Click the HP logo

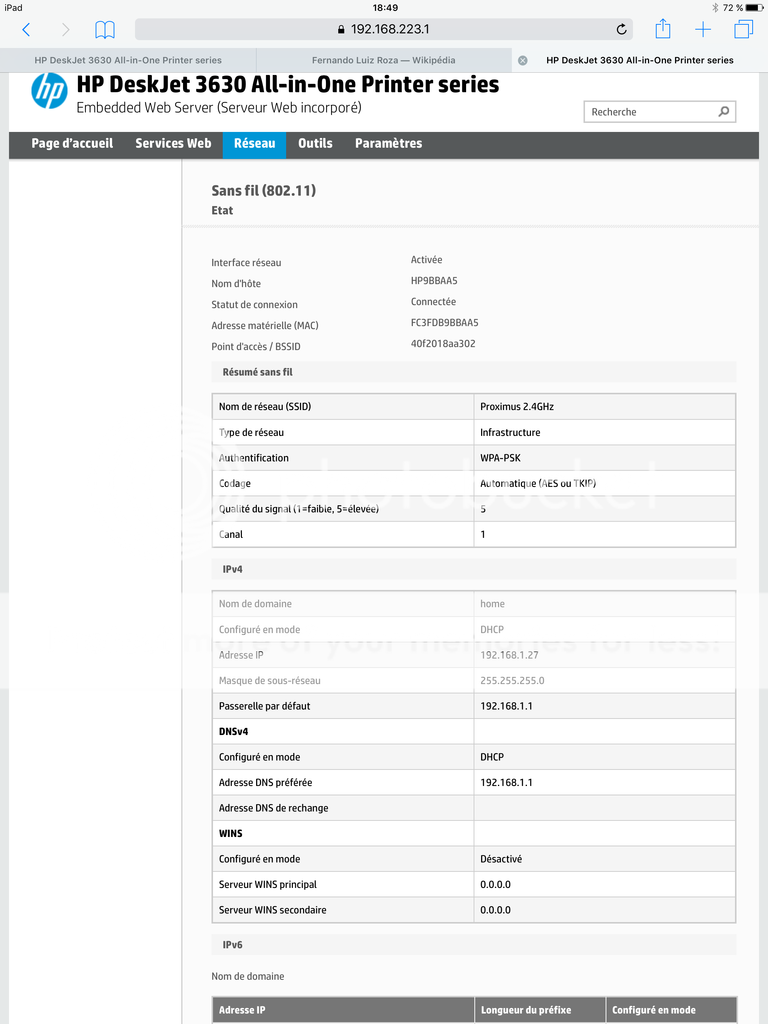[x=49, y=91]
